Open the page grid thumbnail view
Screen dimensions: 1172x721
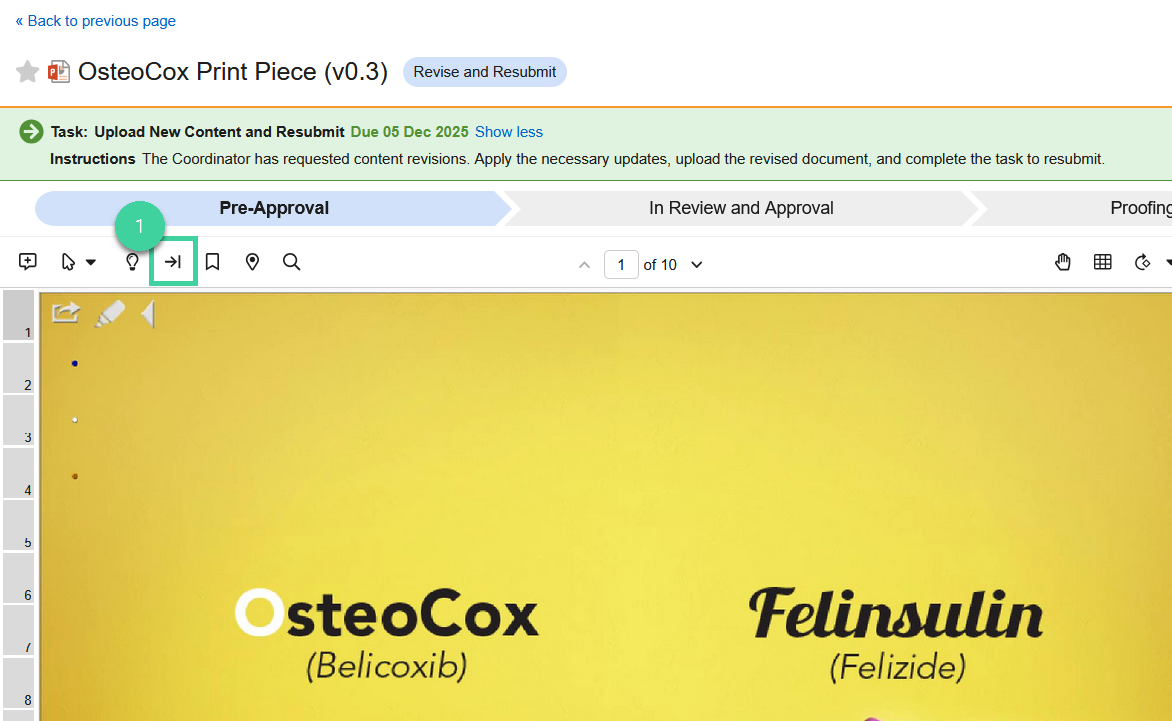tap(1103, 261)
